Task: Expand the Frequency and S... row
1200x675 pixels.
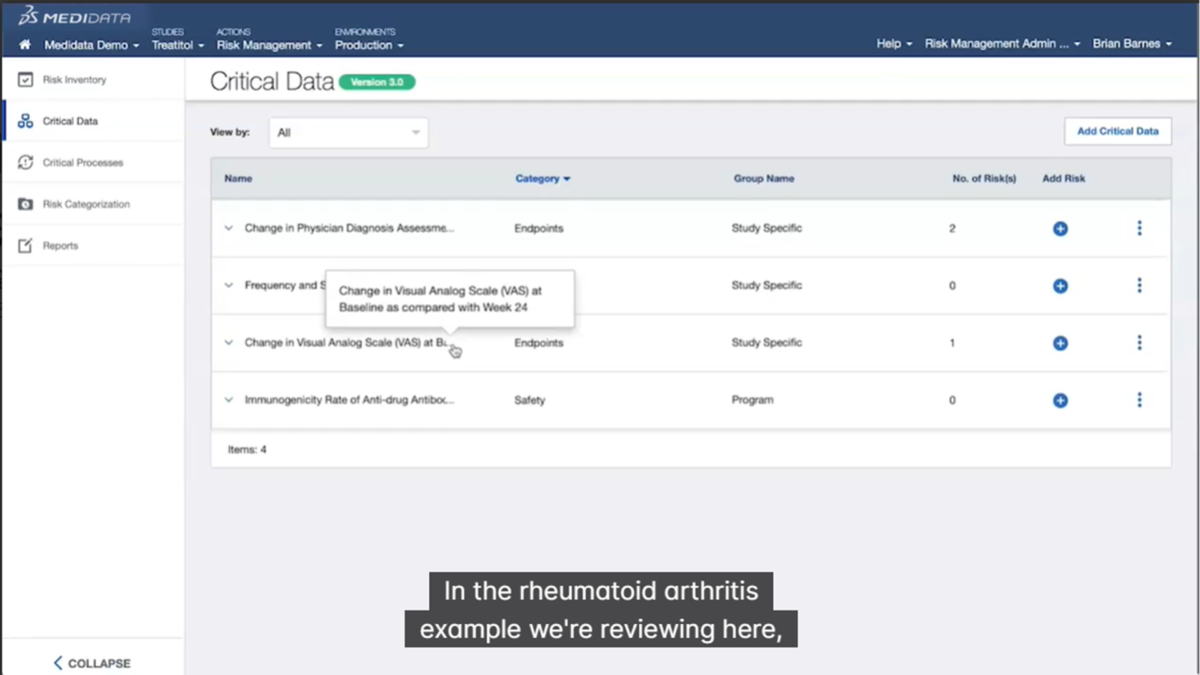Action: [x=229, y=285]
